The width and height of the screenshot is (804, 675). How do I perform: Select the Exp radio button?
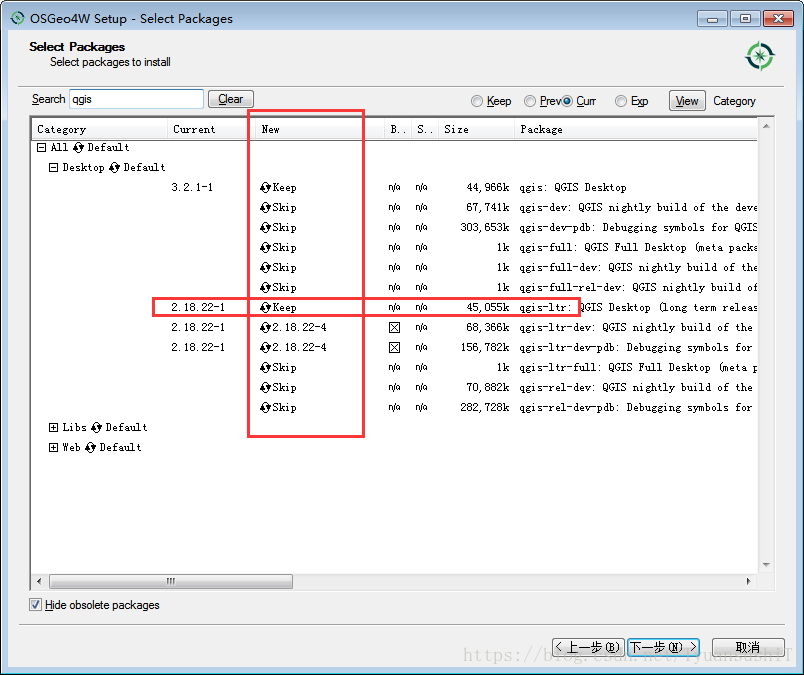pyautogui.click(x=621, y=101)
